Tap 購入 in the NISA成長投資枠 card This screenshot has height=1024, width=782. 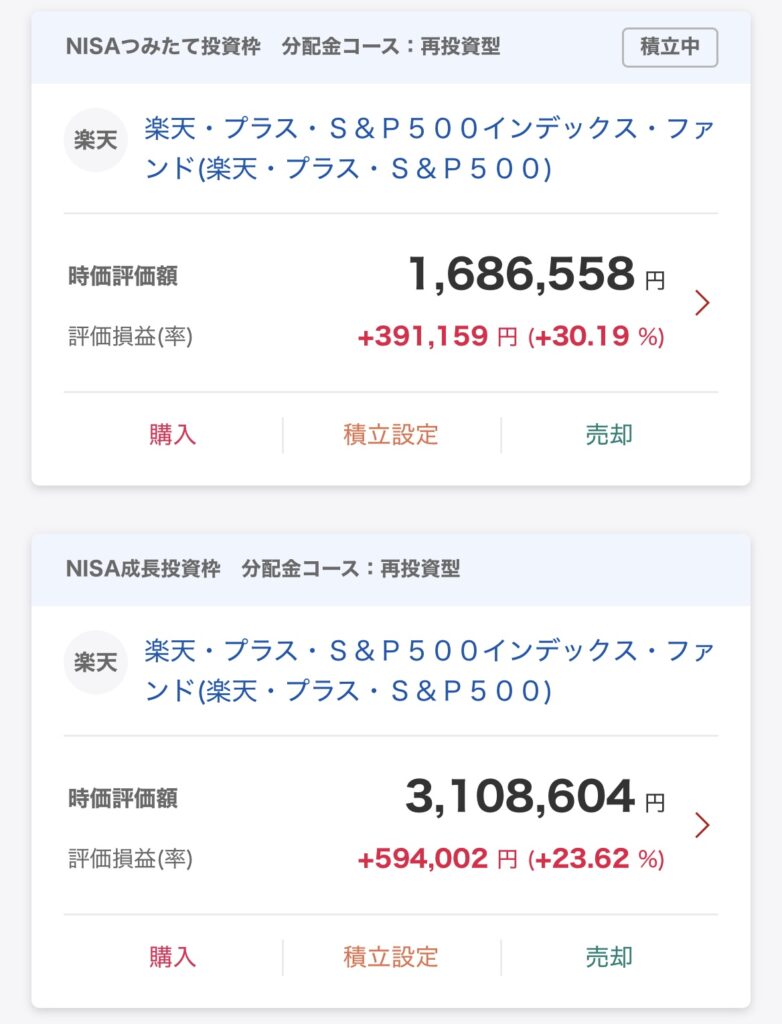click(x=173, y=957)
